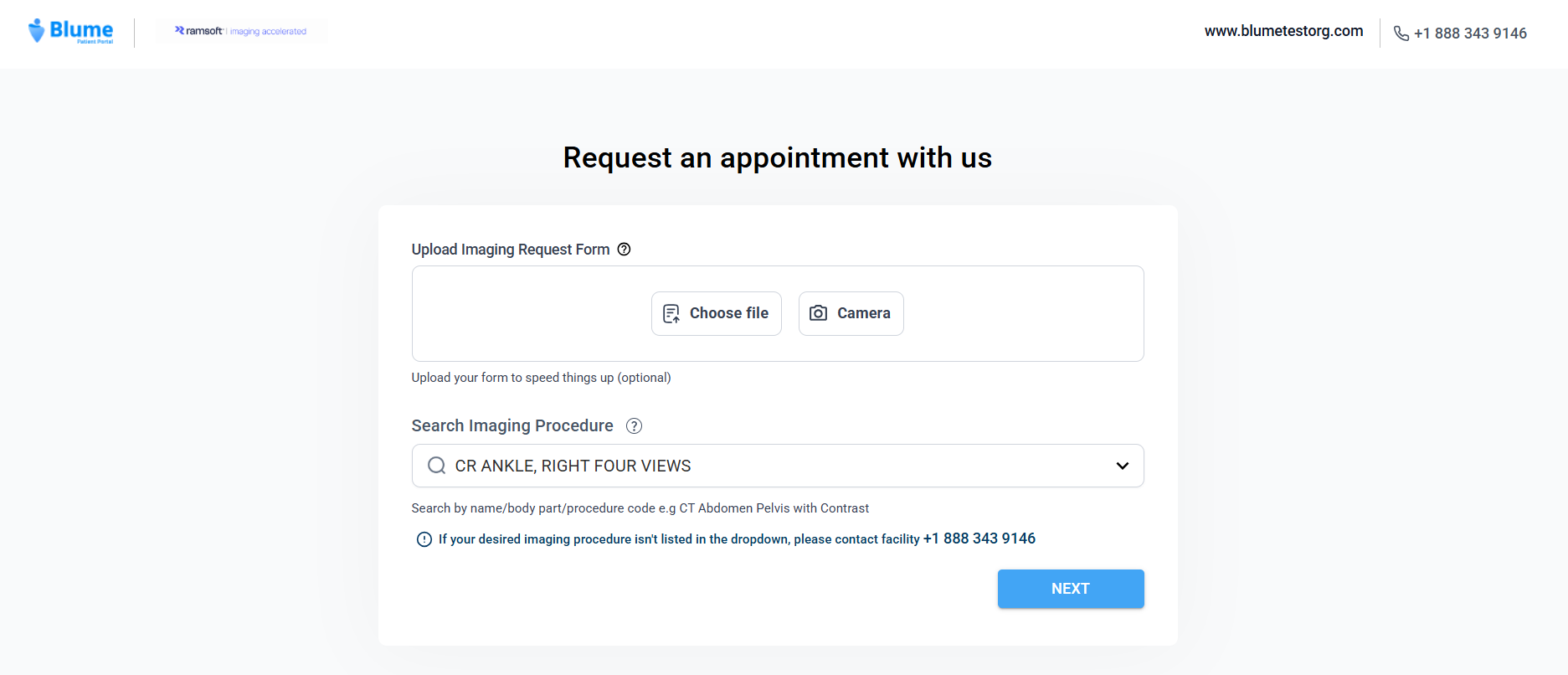Click the facility phone number in the notice
1568x675 pixels.
click(x=979, y=538)
